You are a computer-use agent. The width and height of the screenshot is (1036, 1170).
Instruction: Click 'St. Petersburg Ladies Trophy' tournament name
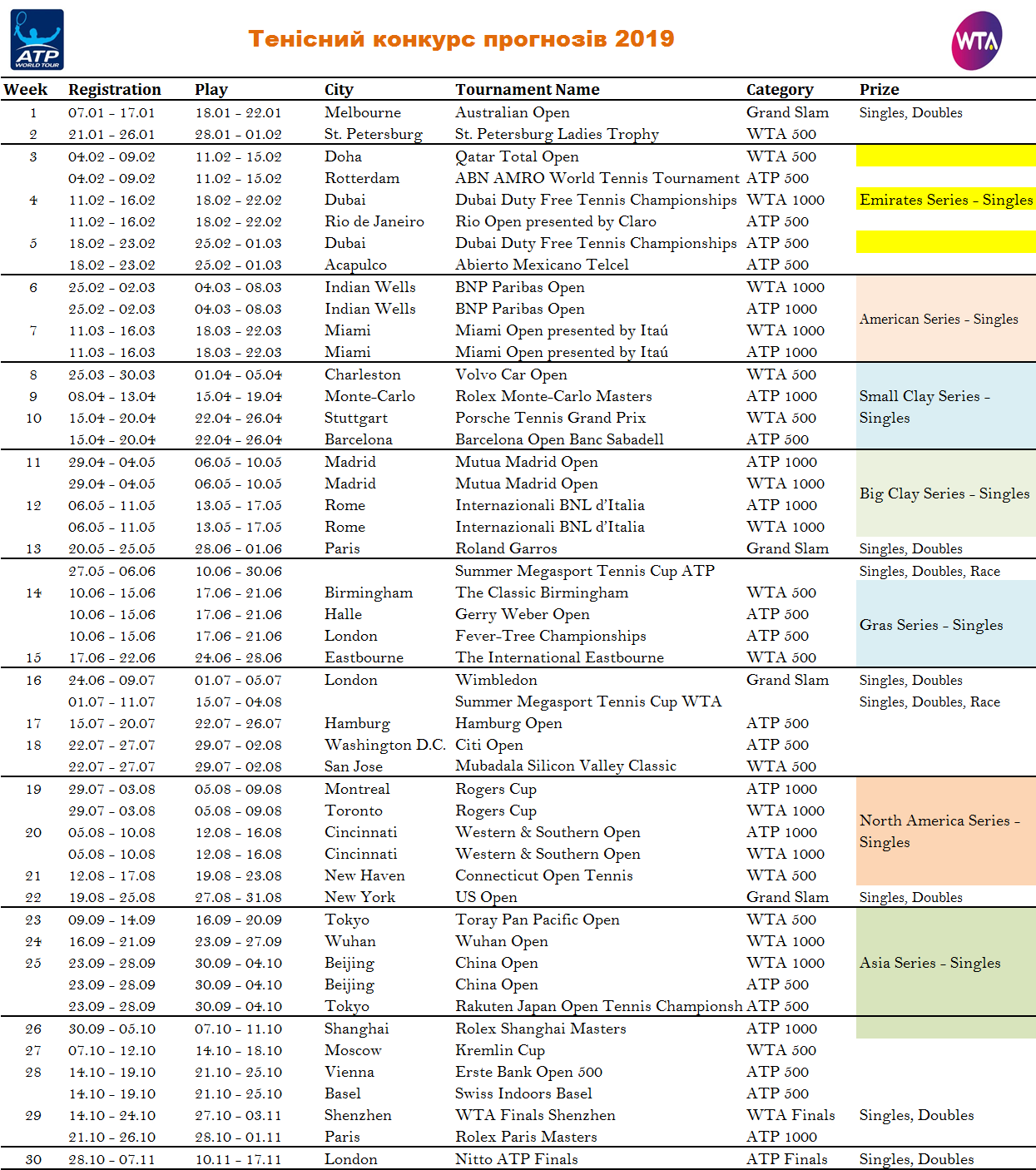(557, 134)
